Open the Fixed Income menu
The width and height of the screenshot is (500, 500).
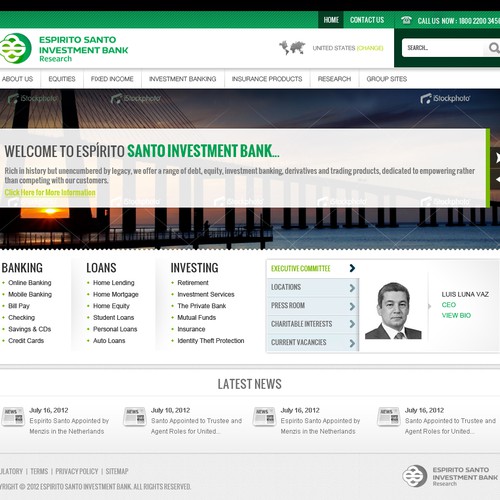pyautogui.click(x=112, y=79)
